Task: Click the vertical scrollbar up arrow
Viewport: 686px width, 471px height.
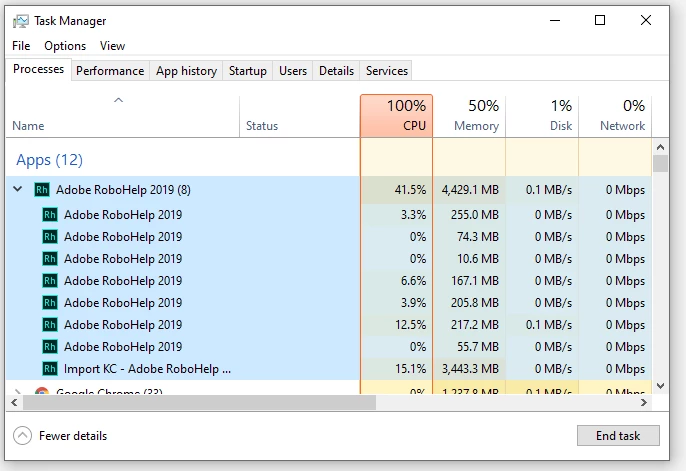Action: (x=660, y=147)
